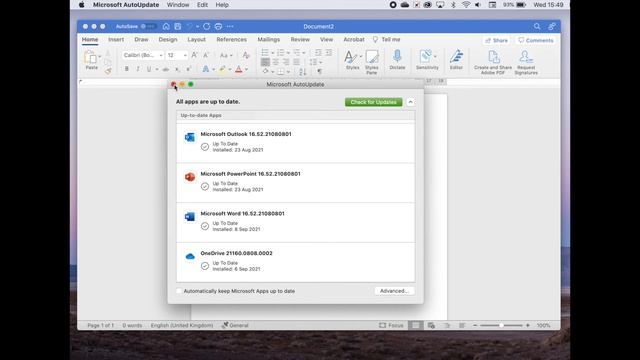
Task: Click the Print icon in Word title bar
Action: tap(218, 27)
